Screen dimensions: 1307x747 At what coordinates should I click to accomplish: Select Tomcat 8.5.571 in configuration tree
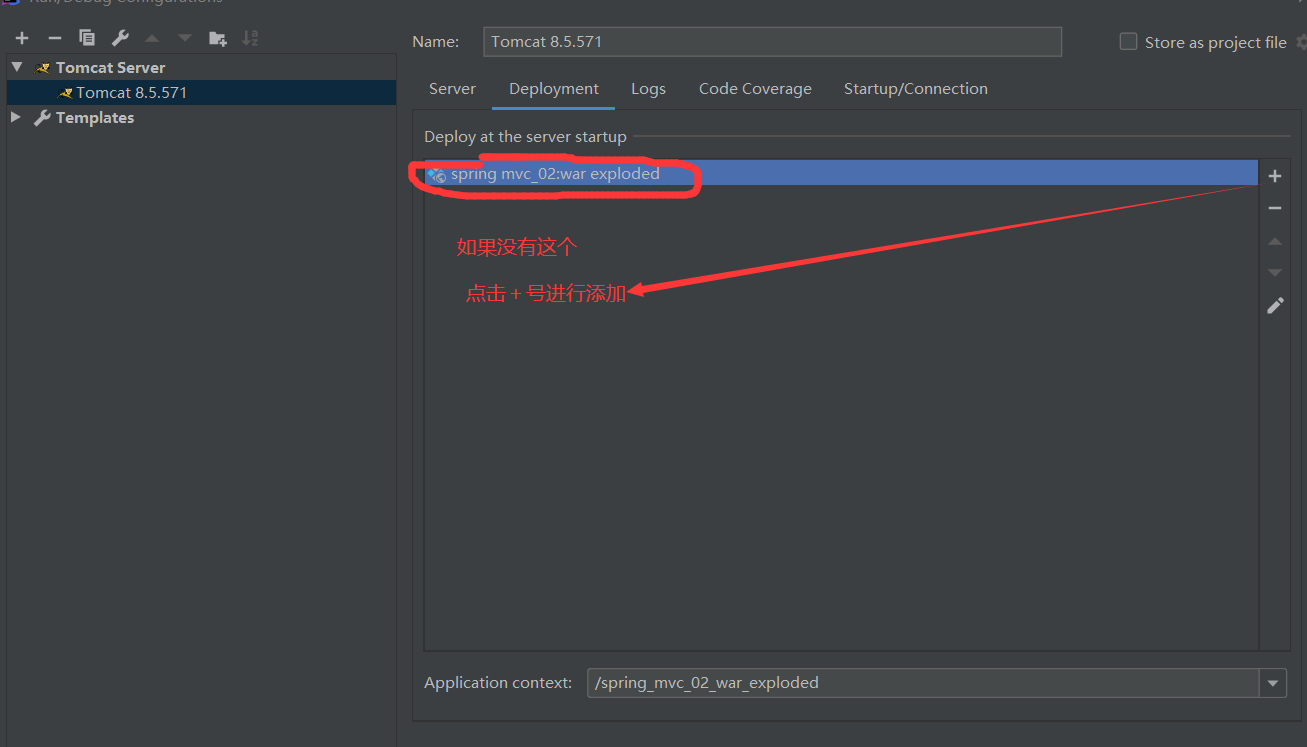[201, 92]
